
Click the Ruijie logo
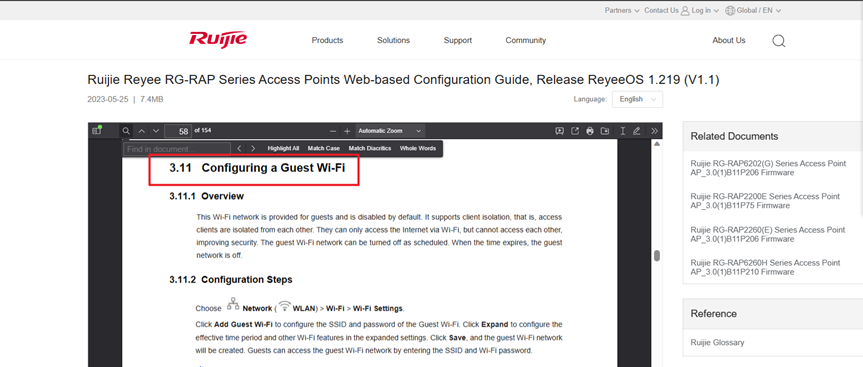click(218, 40)
